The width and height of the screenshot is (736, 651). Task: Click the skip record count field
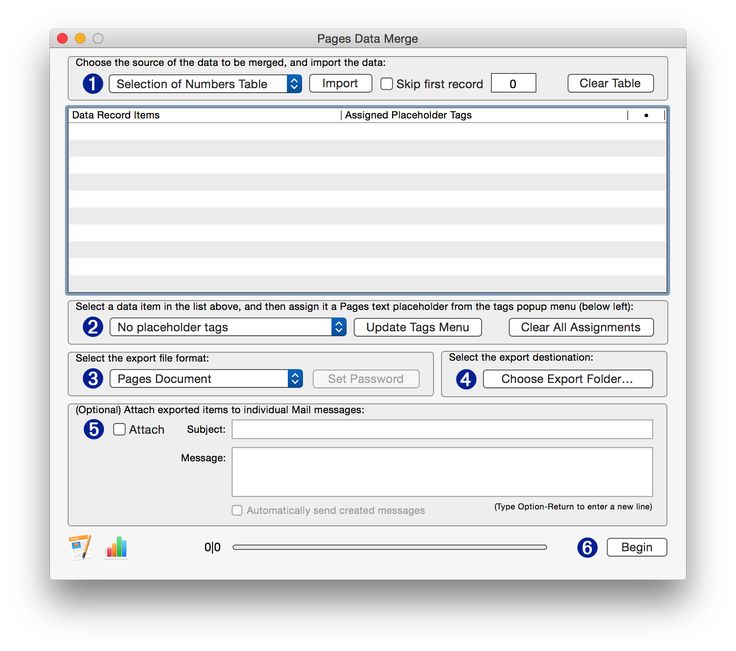click(x=513, y=84)
